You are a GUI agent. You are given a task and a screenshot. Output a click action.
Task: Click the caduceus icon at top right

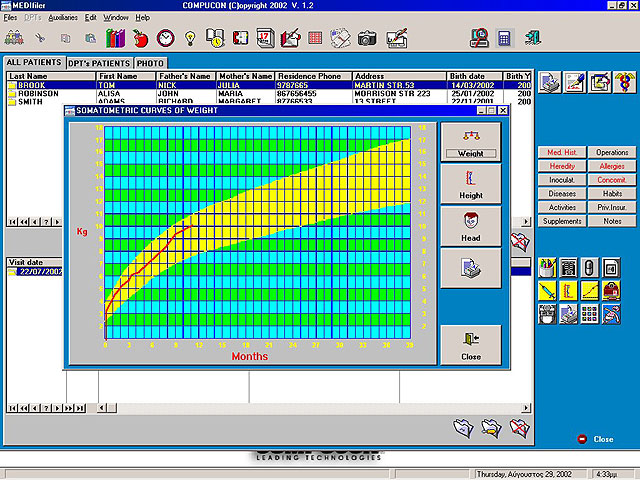625,82
